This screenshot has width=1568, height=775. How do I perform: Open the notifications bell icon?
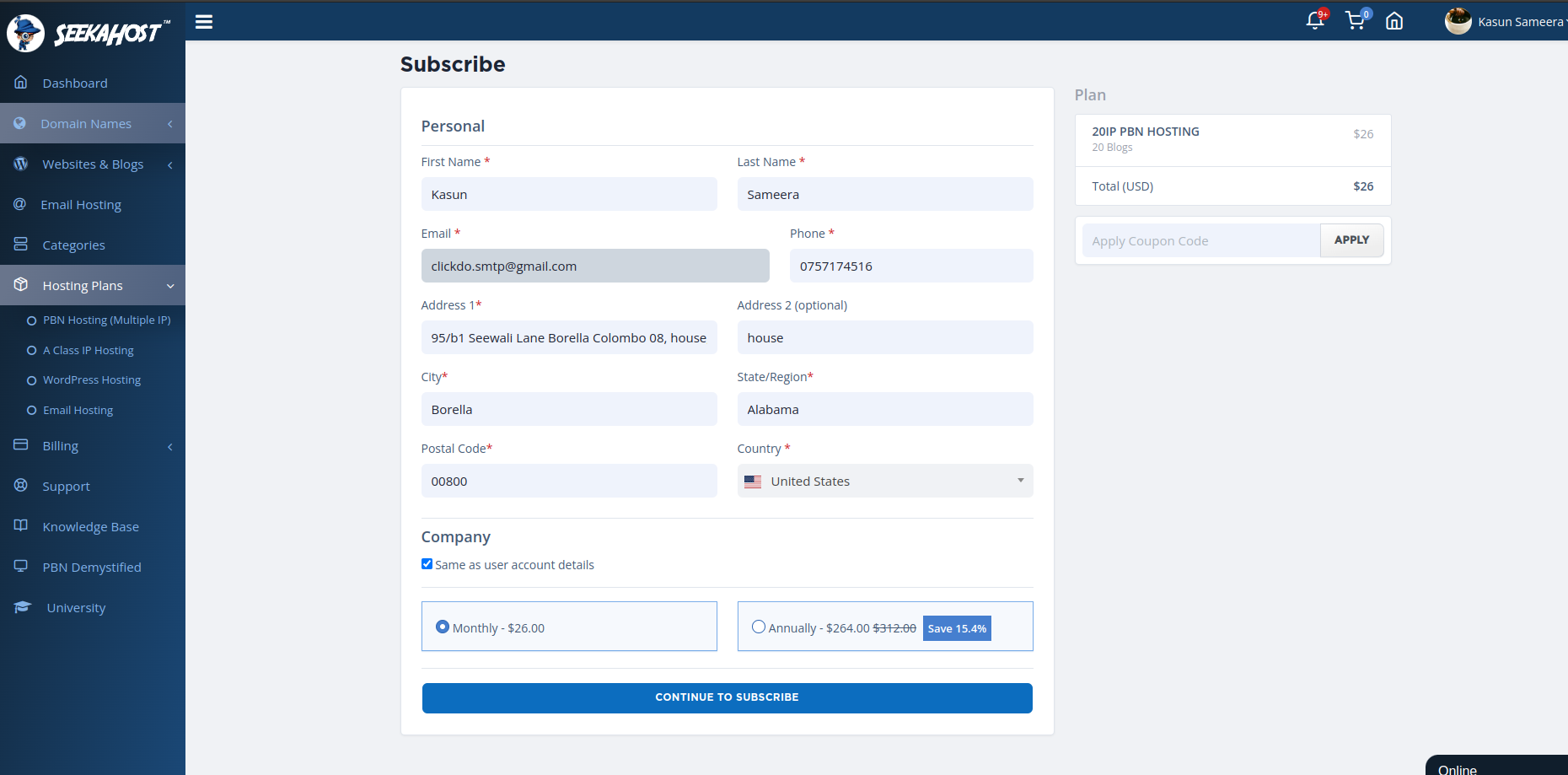click(x=1314, y=21)
